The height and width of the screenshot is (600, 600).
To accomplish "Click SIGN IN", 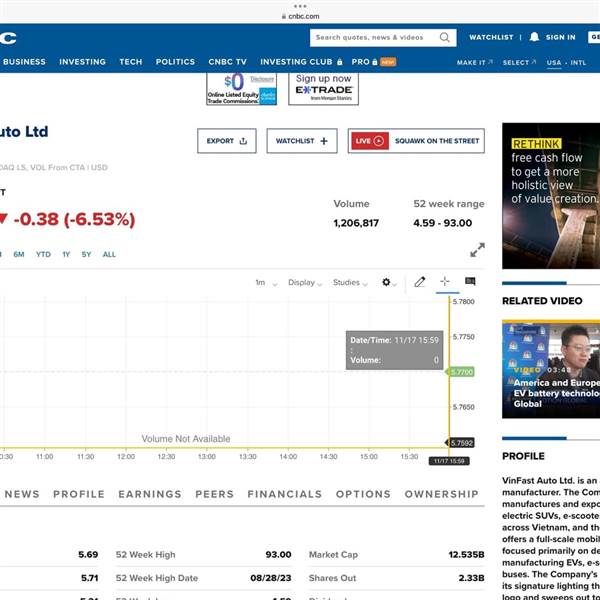I will (560, 37).
